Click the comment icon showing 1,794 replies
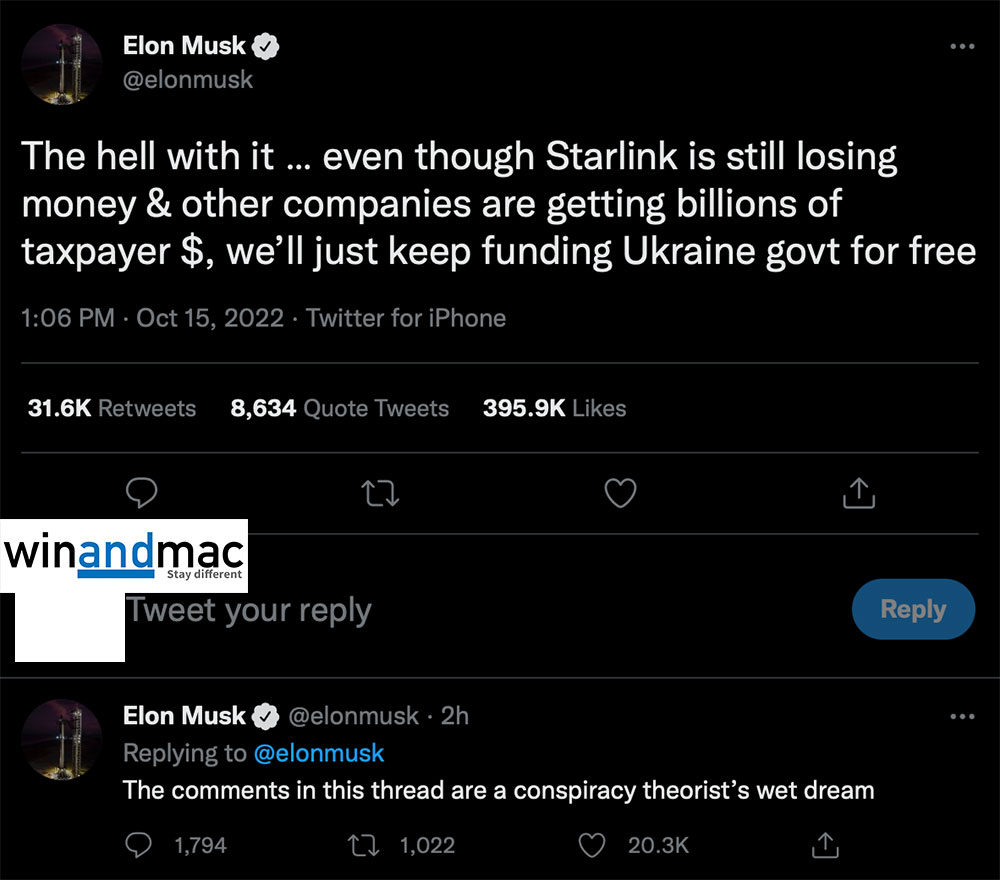The height and width of the screenshot is (880, 1000). [x=139, y=845]
